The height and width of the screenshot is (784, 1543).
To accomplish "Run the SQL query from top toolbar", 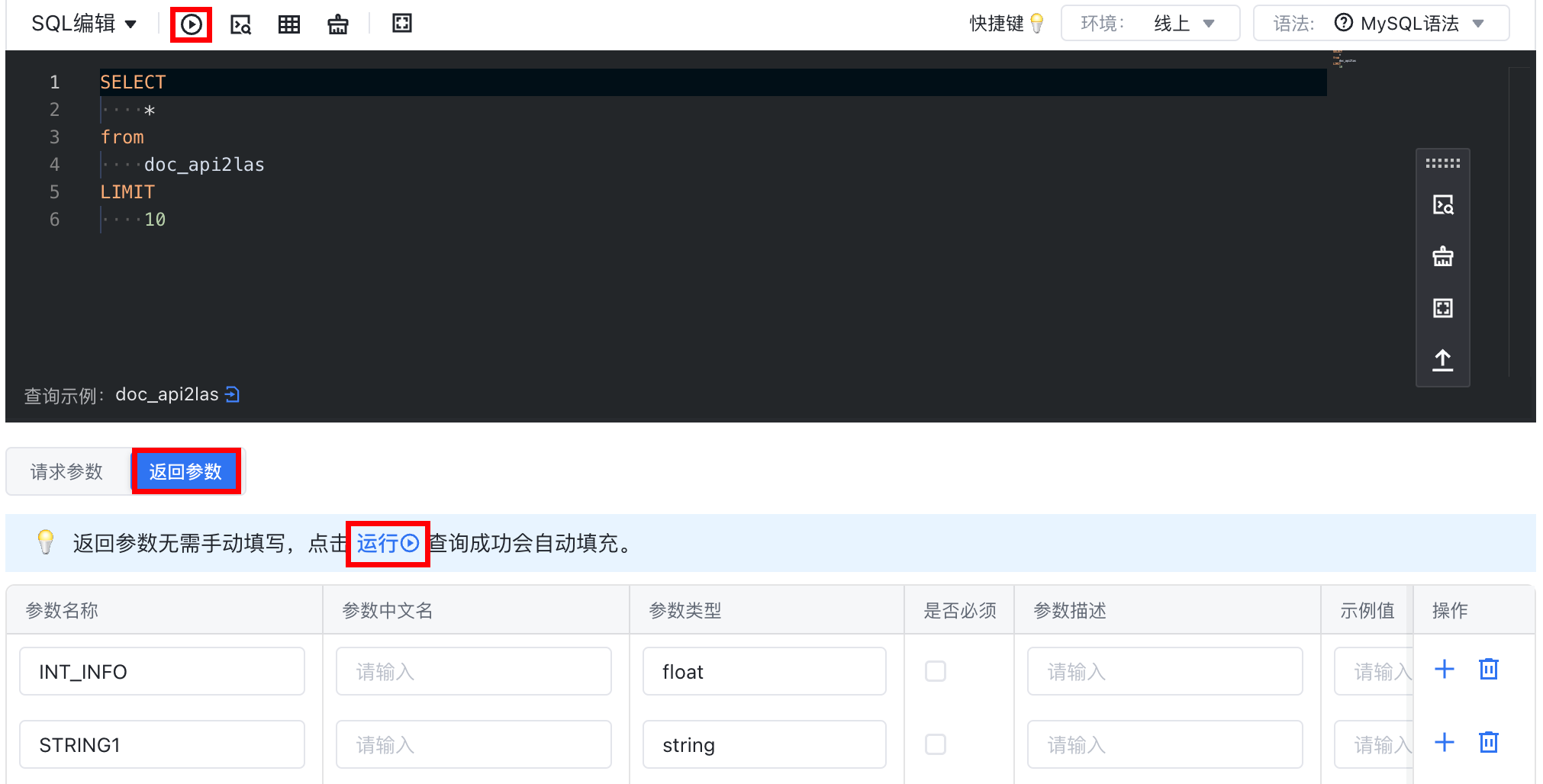I will pyautogui.click(x=191, y=24).
